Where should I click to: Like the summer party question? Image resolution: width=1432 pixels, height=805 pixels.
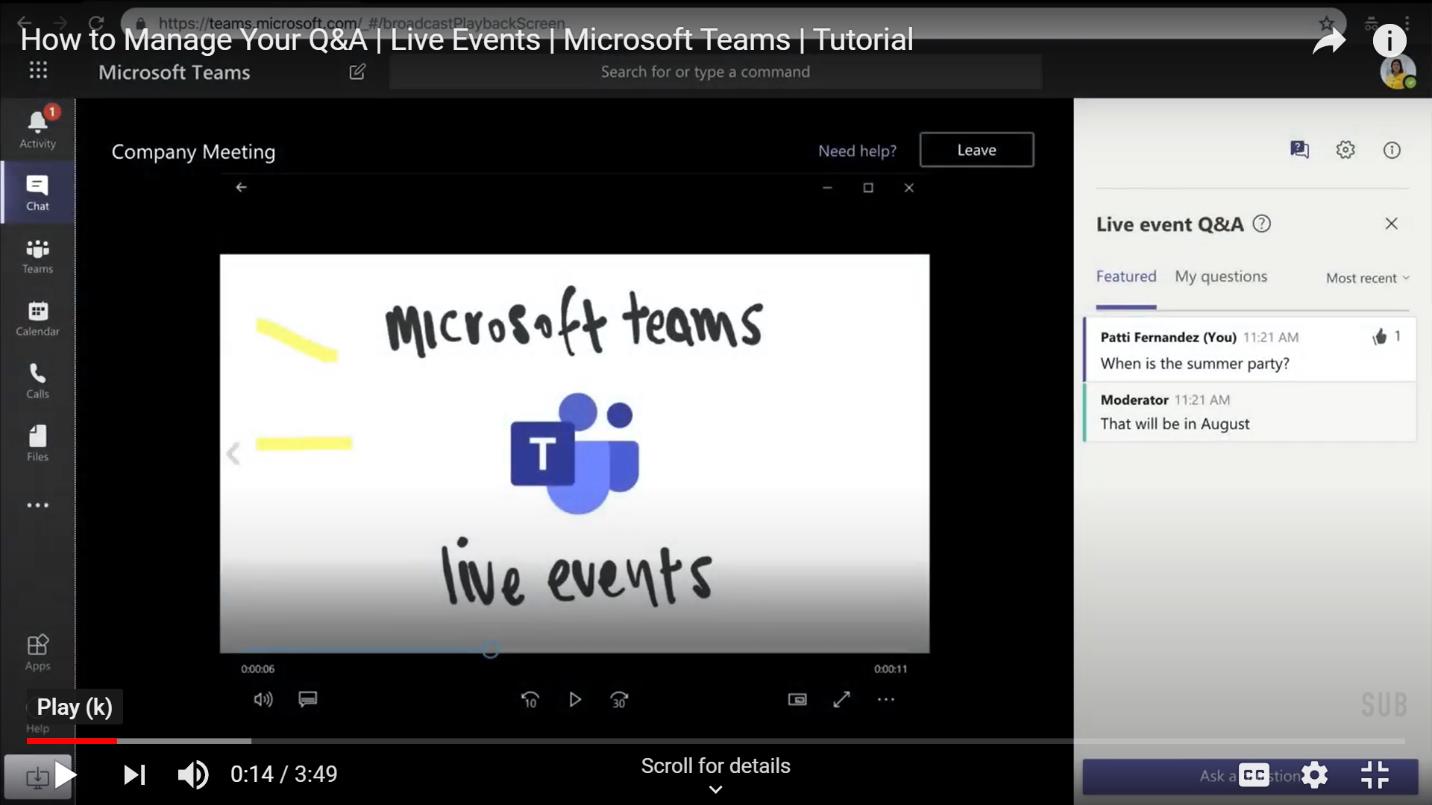(x=1380, y=337)
